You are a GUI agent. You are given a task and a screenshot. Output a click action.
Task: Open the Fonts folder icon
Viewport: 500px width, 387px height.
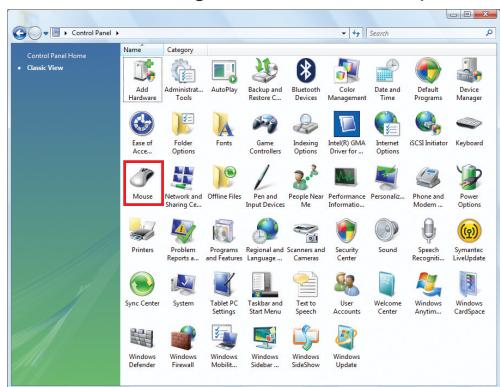tap(224, 129)
